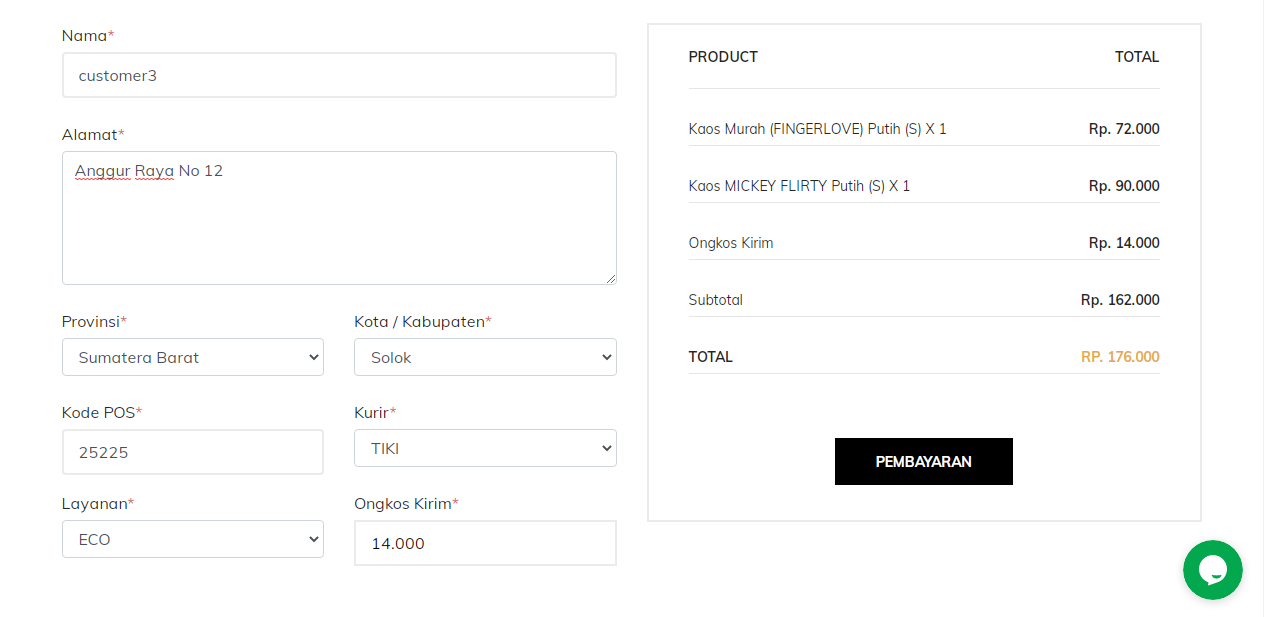The image size is (1264, 617).
Task: Open the Layanan dropdown showing ECO
Action: [193, 539]
